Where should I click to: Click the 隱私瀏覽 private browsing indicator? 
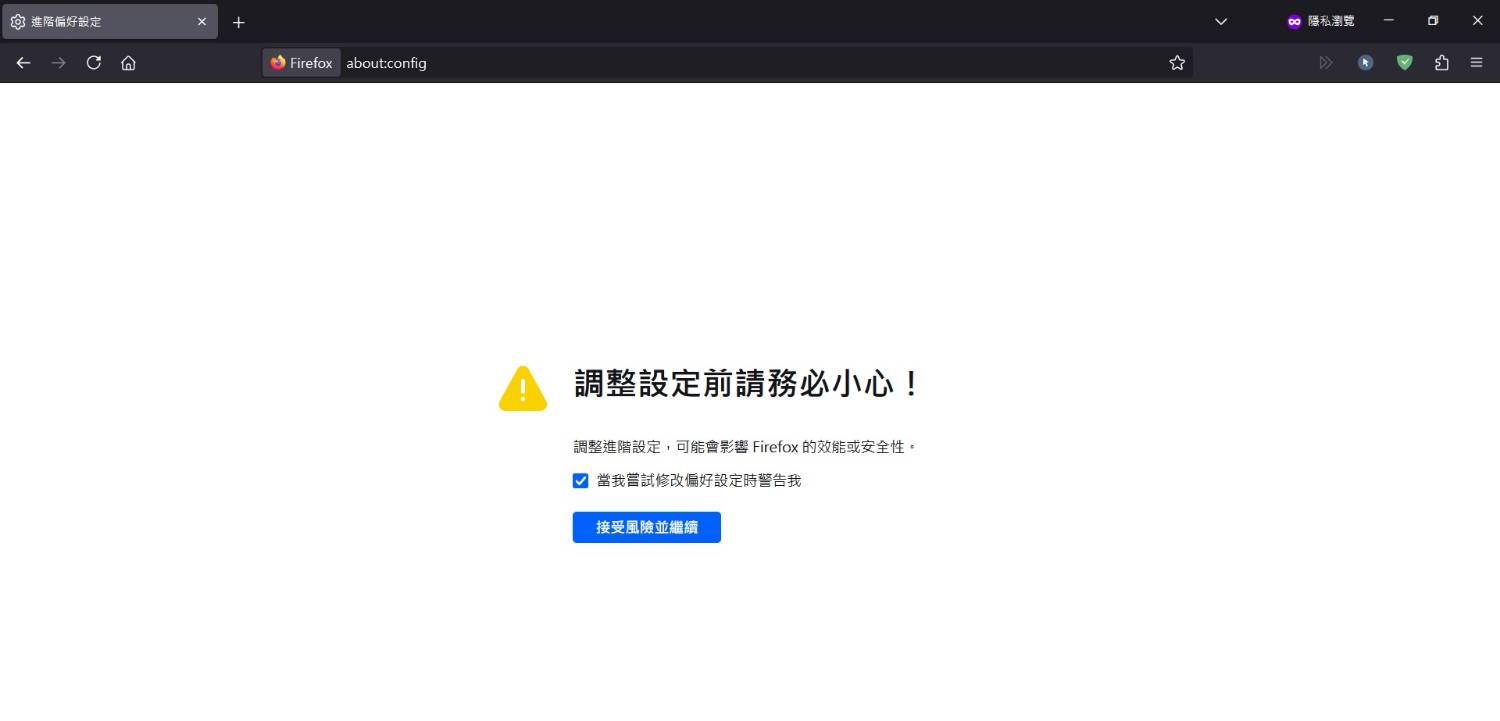pyautogui.click(x=1320, y=21)
